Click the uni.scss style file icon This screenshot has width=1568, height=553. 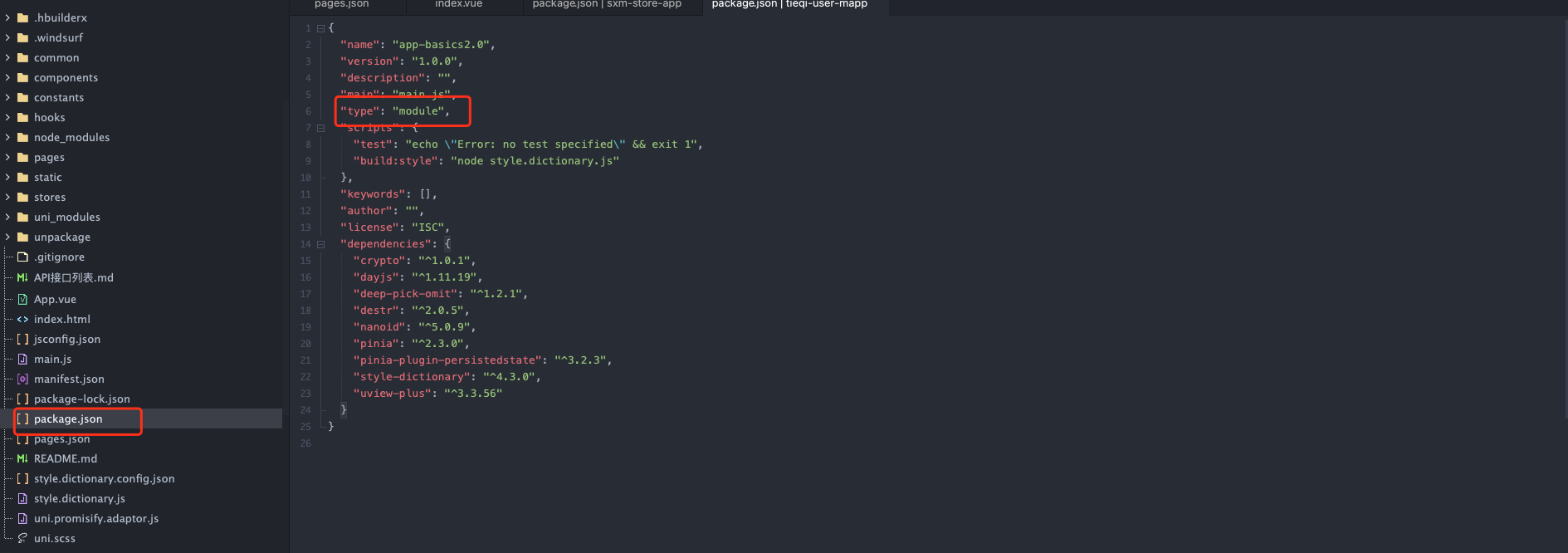coord(23,538)
